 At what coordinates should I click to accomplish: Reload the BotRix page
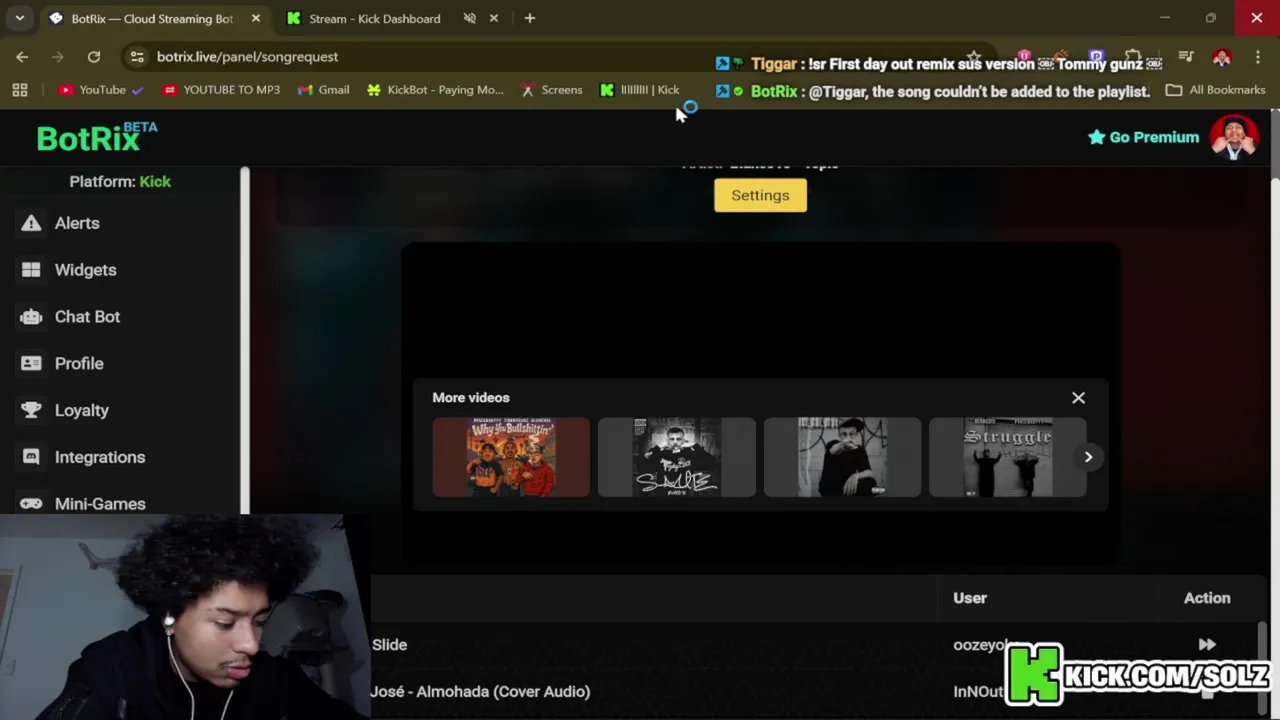coord(94,57)
